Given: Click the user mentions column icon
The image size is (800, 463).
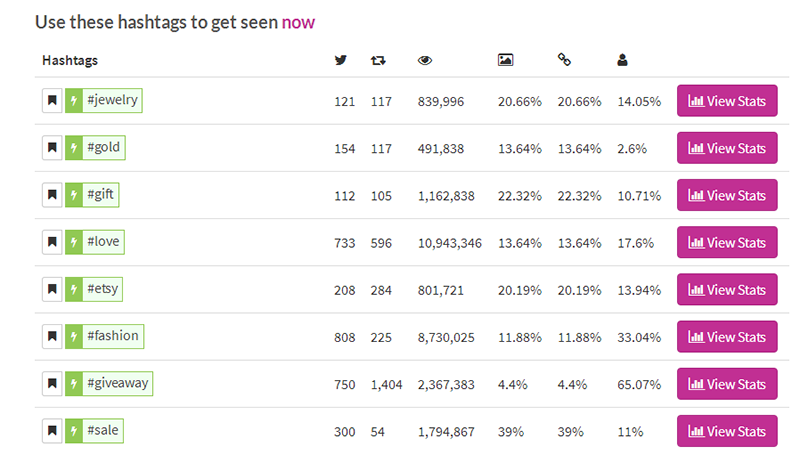Looking at the screenshot, I should [x=623, y=60].
